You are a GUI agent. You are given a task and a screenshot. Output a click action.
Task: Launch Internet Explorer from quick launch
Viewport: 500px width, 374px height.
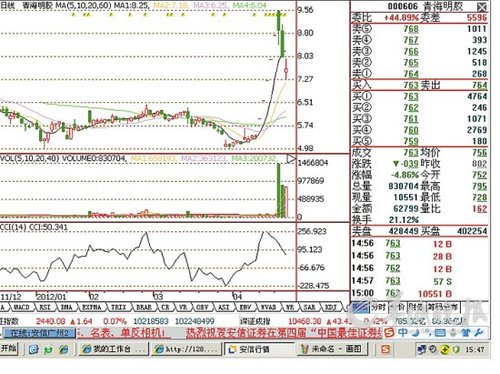(x=64, y=349)
